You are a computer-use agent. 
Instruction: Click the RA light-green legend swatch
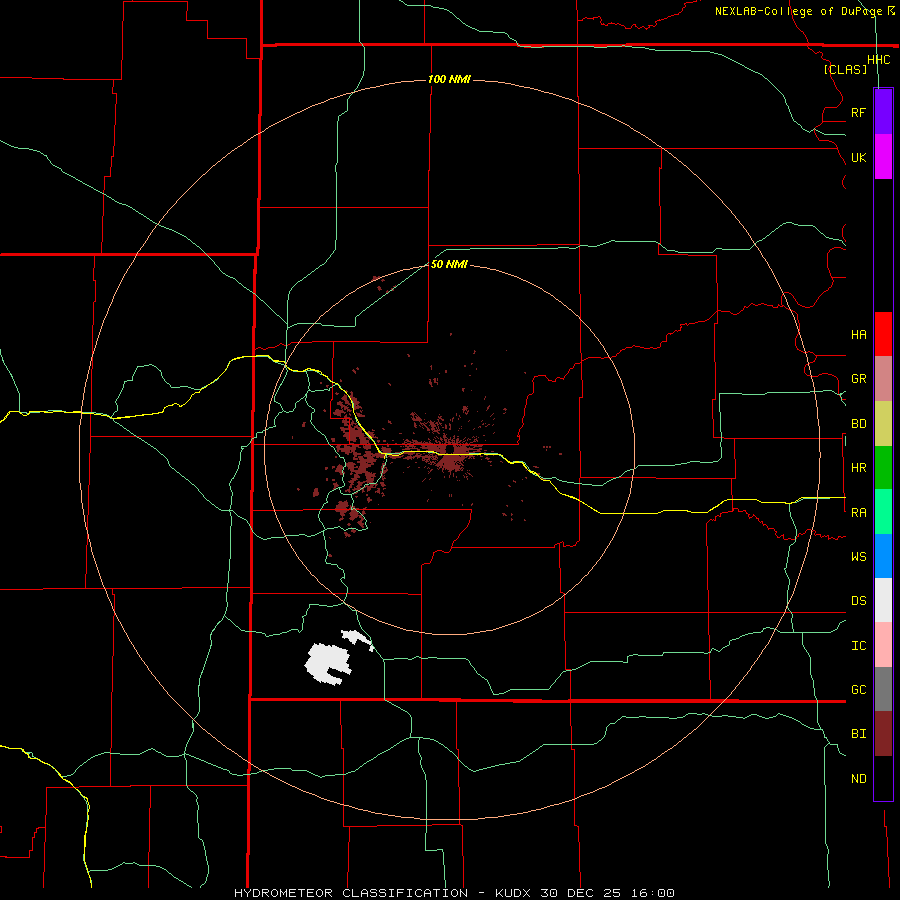[883, 512]
